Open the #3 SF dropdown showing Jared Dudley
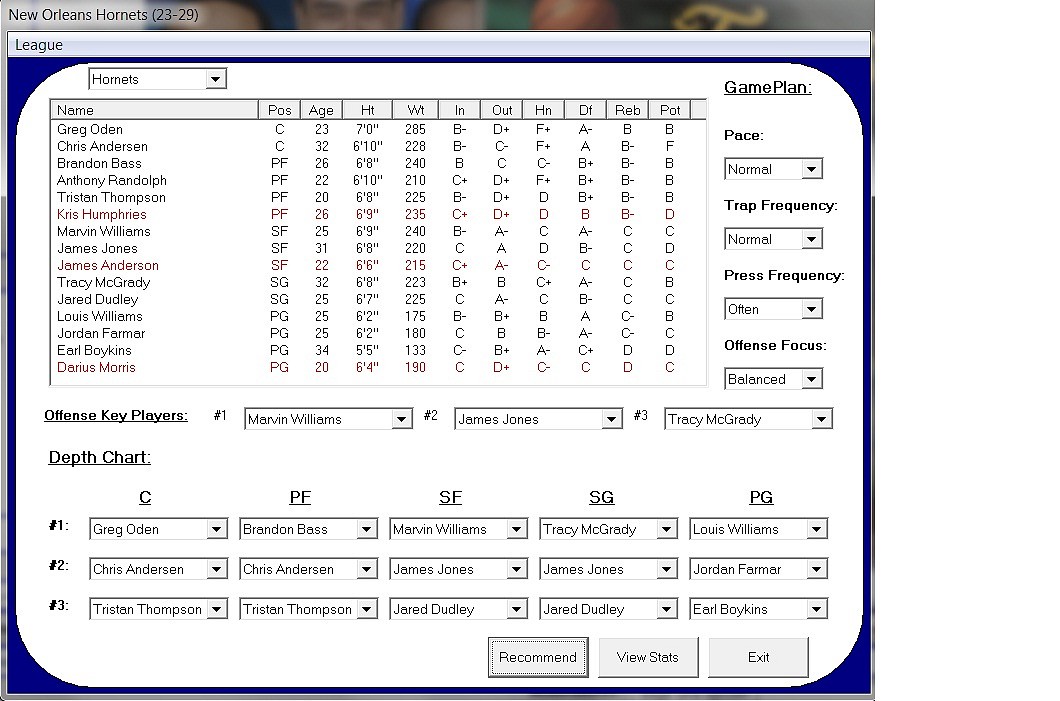Screen dimensions: 1060x701 pos(458,609)
